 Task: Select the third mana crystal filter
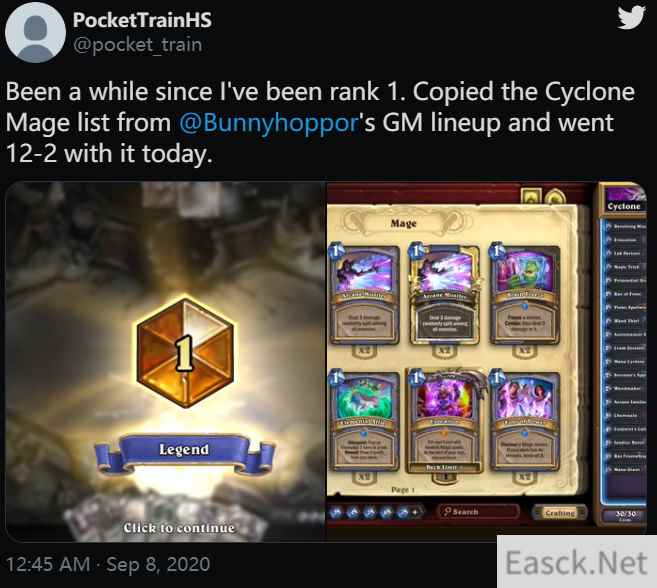(x=369, y=512)
